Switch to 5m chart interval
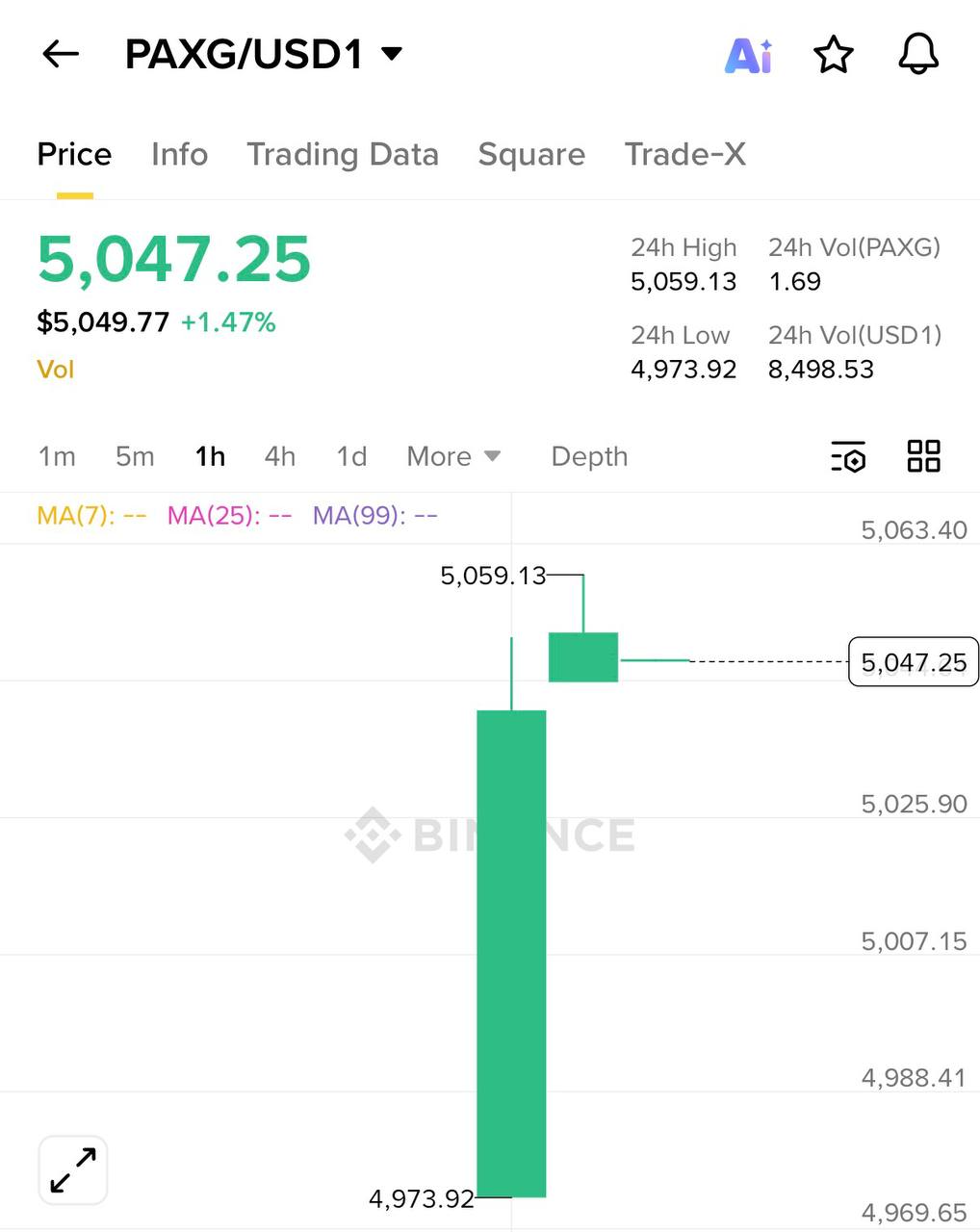The image size is (980, 1232). tap(135, 456)
